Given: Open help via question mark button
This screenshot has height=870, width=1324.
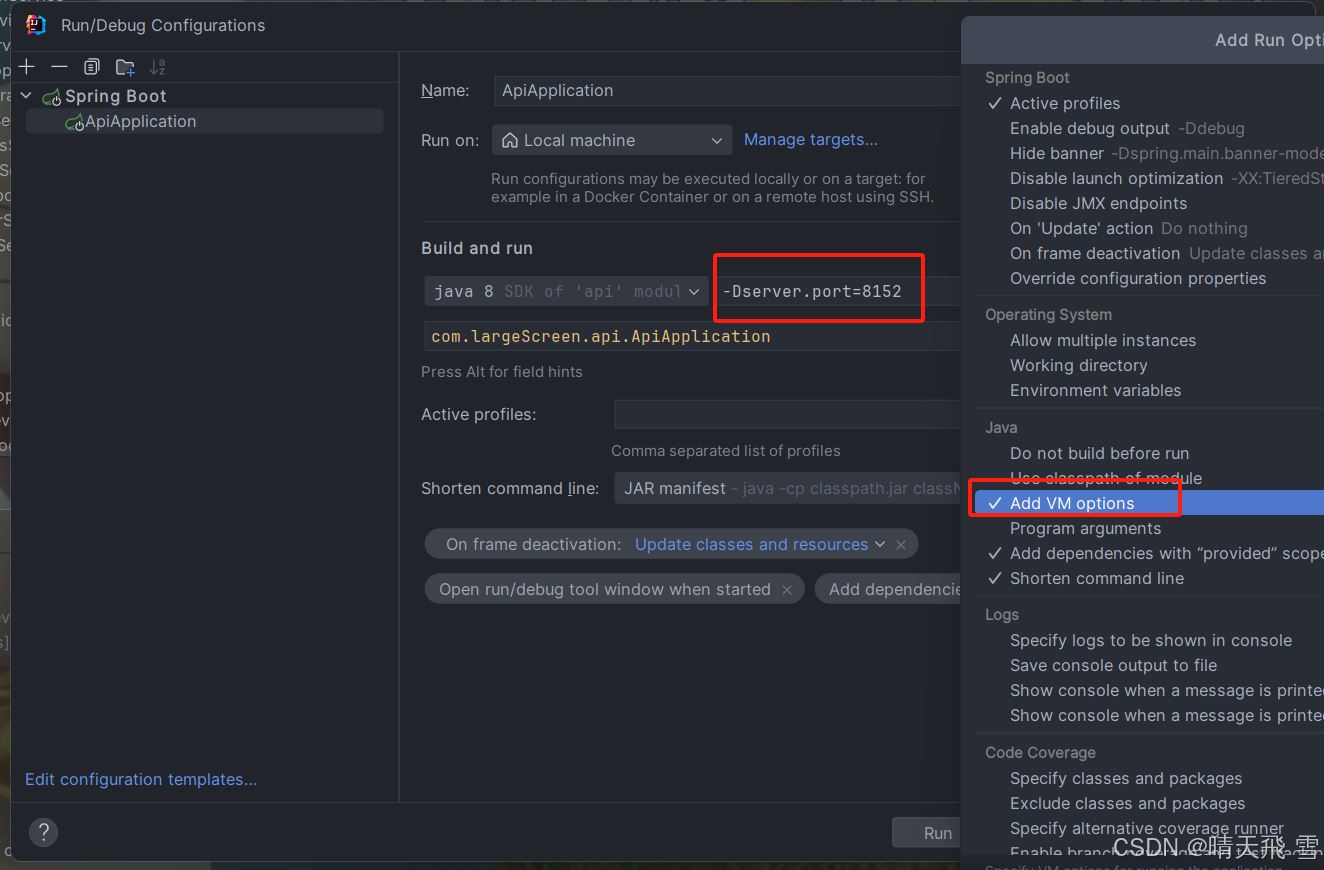Looking at the screenshot, I should coord(43,831).
